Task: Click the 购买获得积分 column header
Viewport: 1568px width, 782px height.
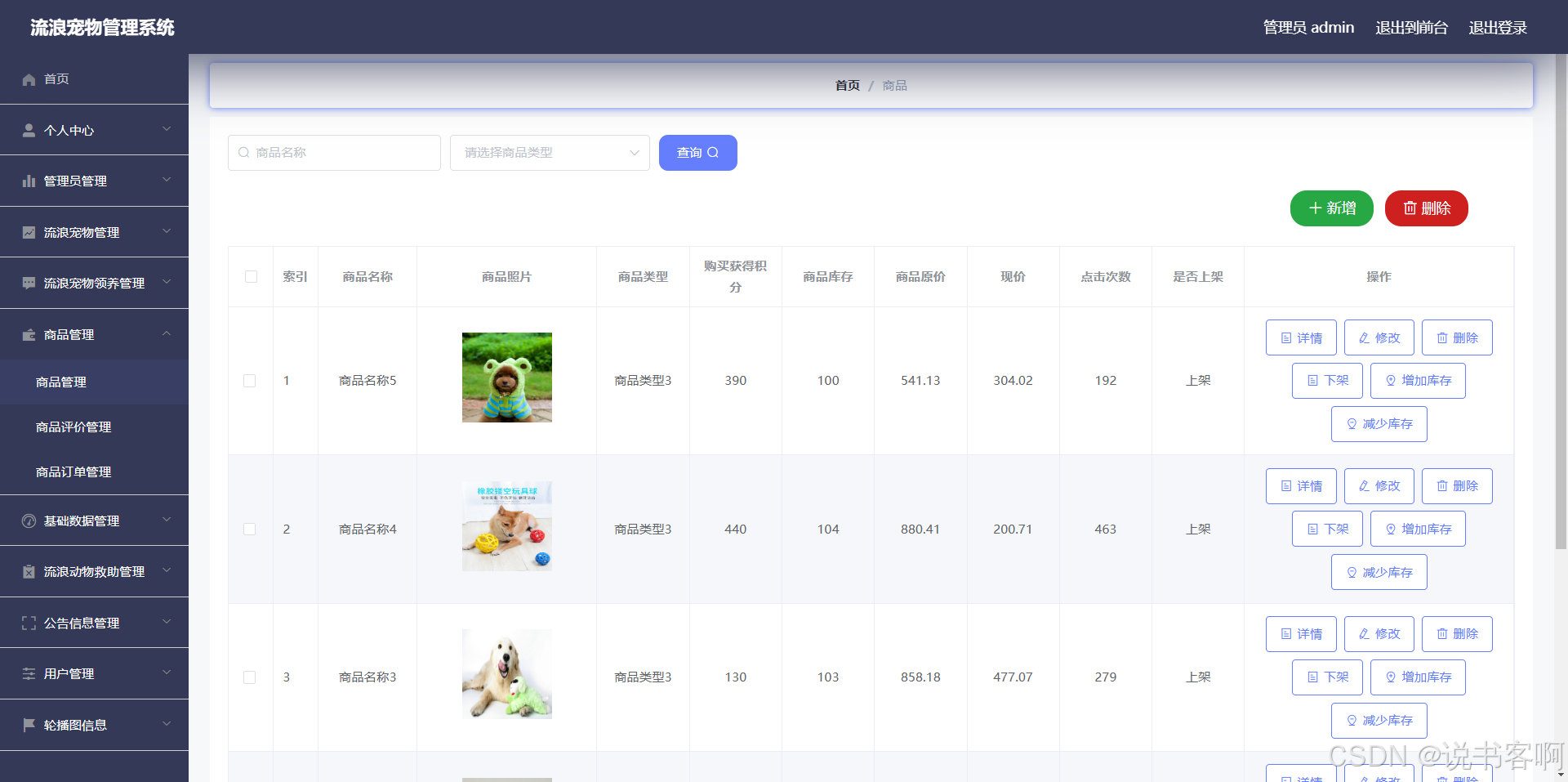Action: point(735,277)
